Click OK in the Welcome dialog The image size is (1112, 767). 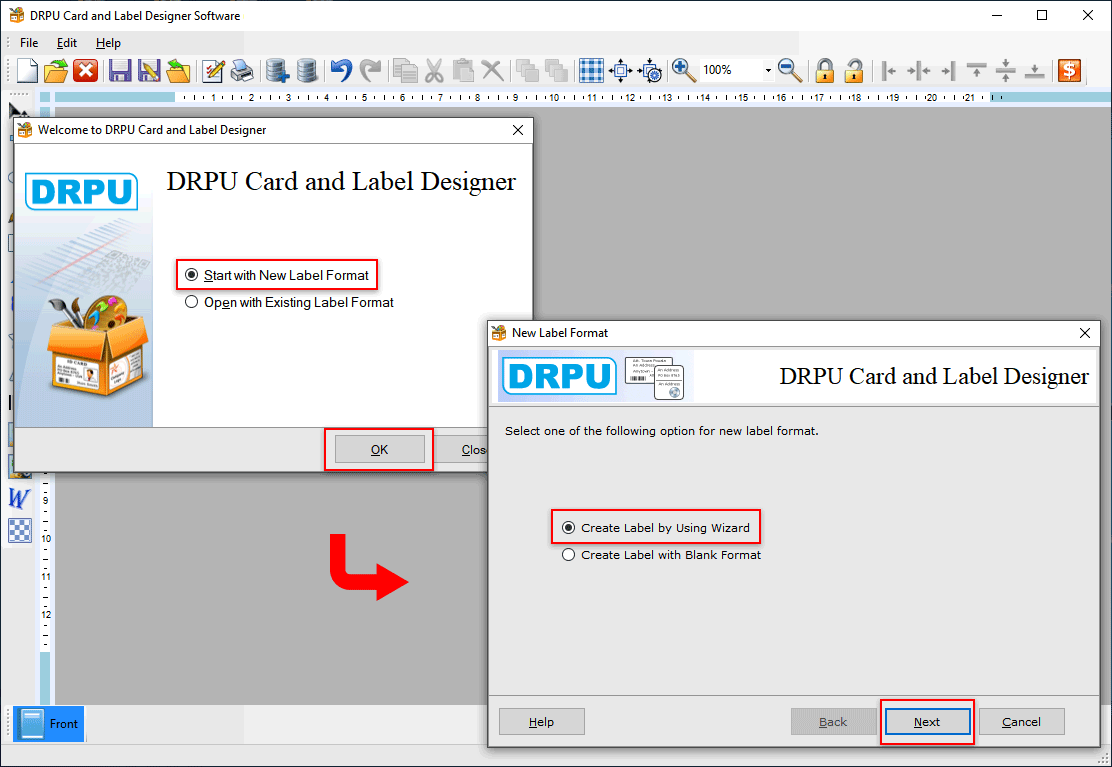(379, 449)
